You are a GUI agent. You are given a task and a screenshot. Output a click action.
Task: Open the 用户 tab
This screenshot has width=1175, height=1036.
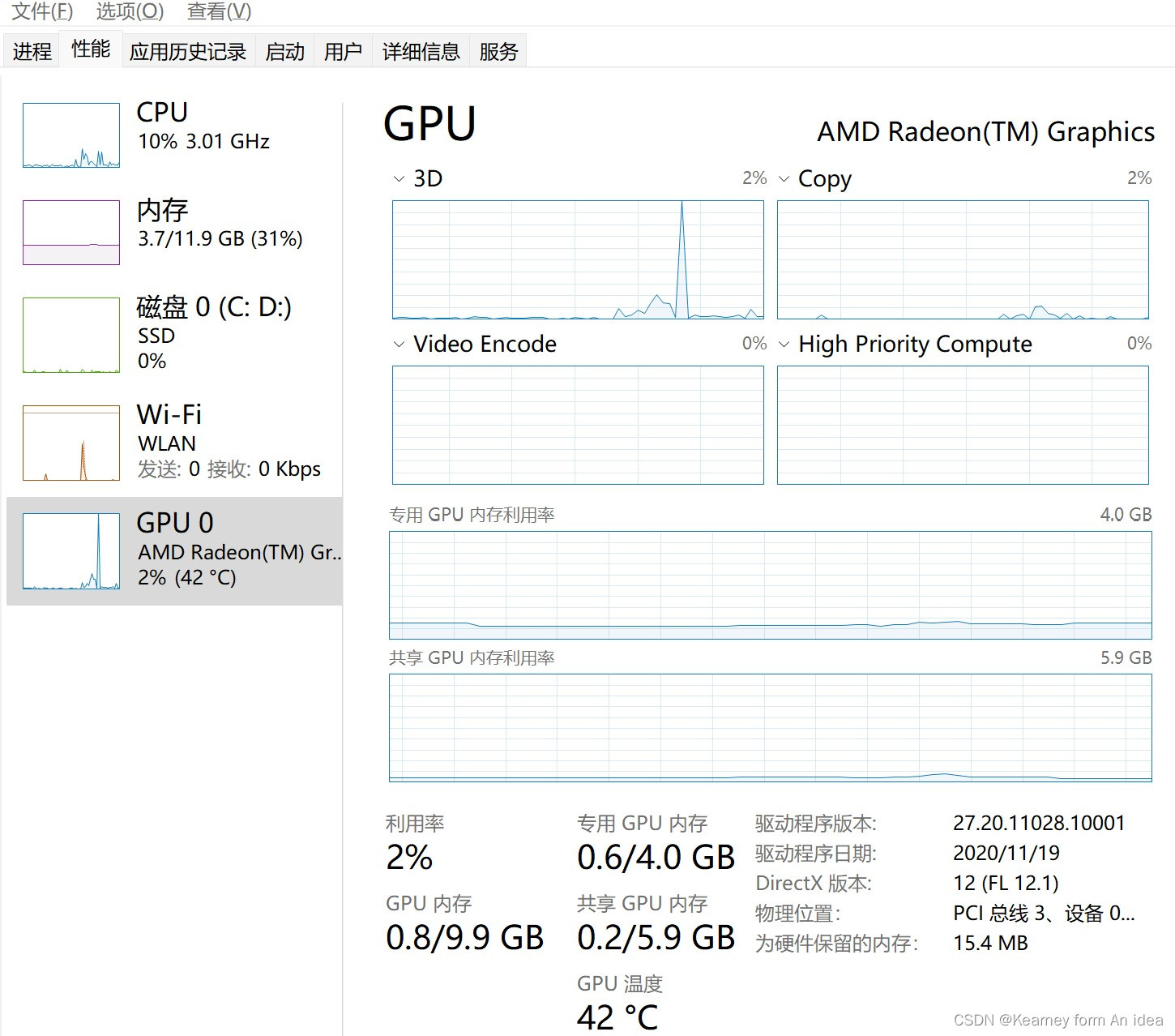[x=343, y=52]
